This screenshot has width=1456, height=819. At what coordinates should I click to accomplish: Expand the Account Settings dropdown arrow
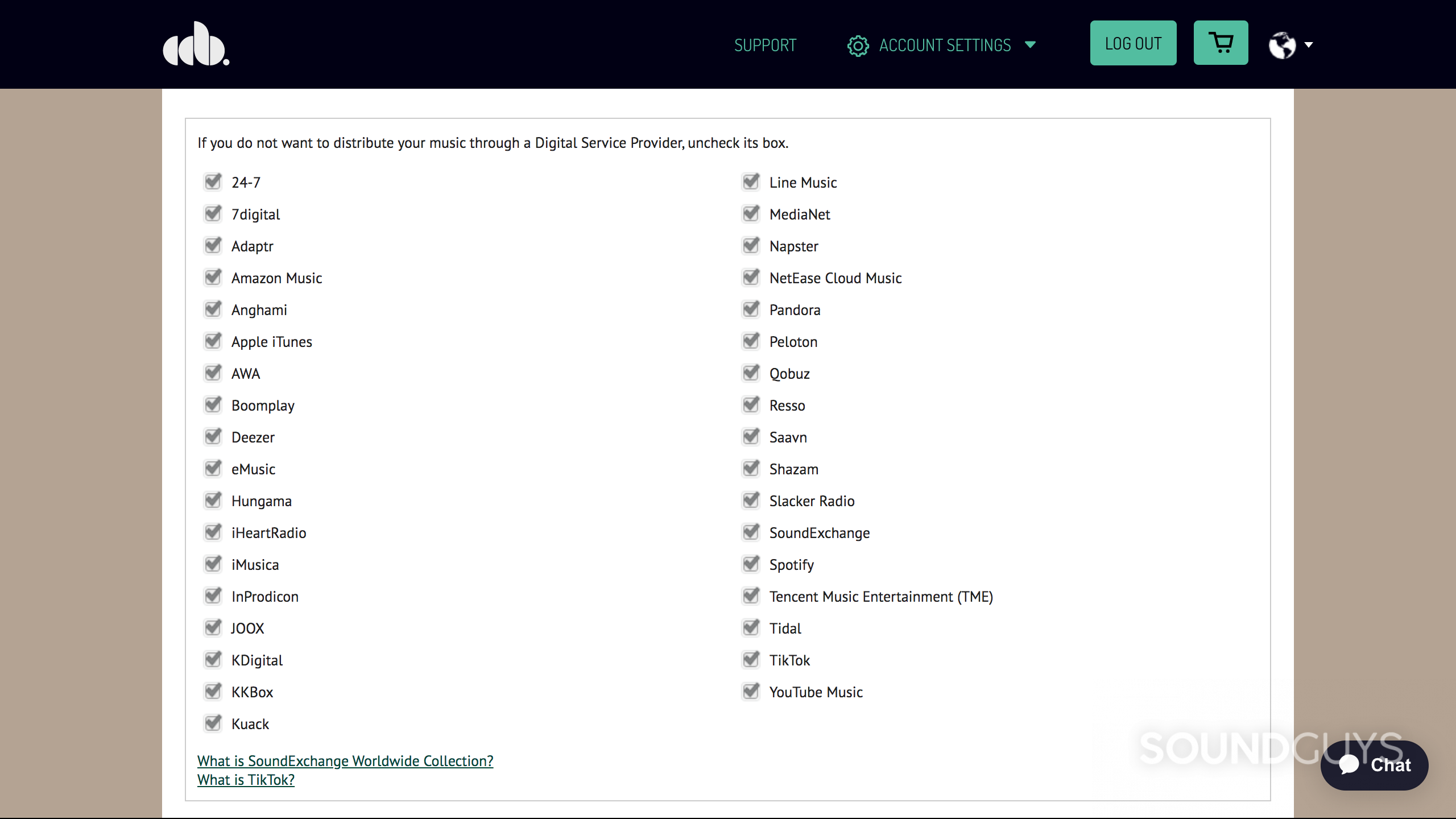point(1030,44)
